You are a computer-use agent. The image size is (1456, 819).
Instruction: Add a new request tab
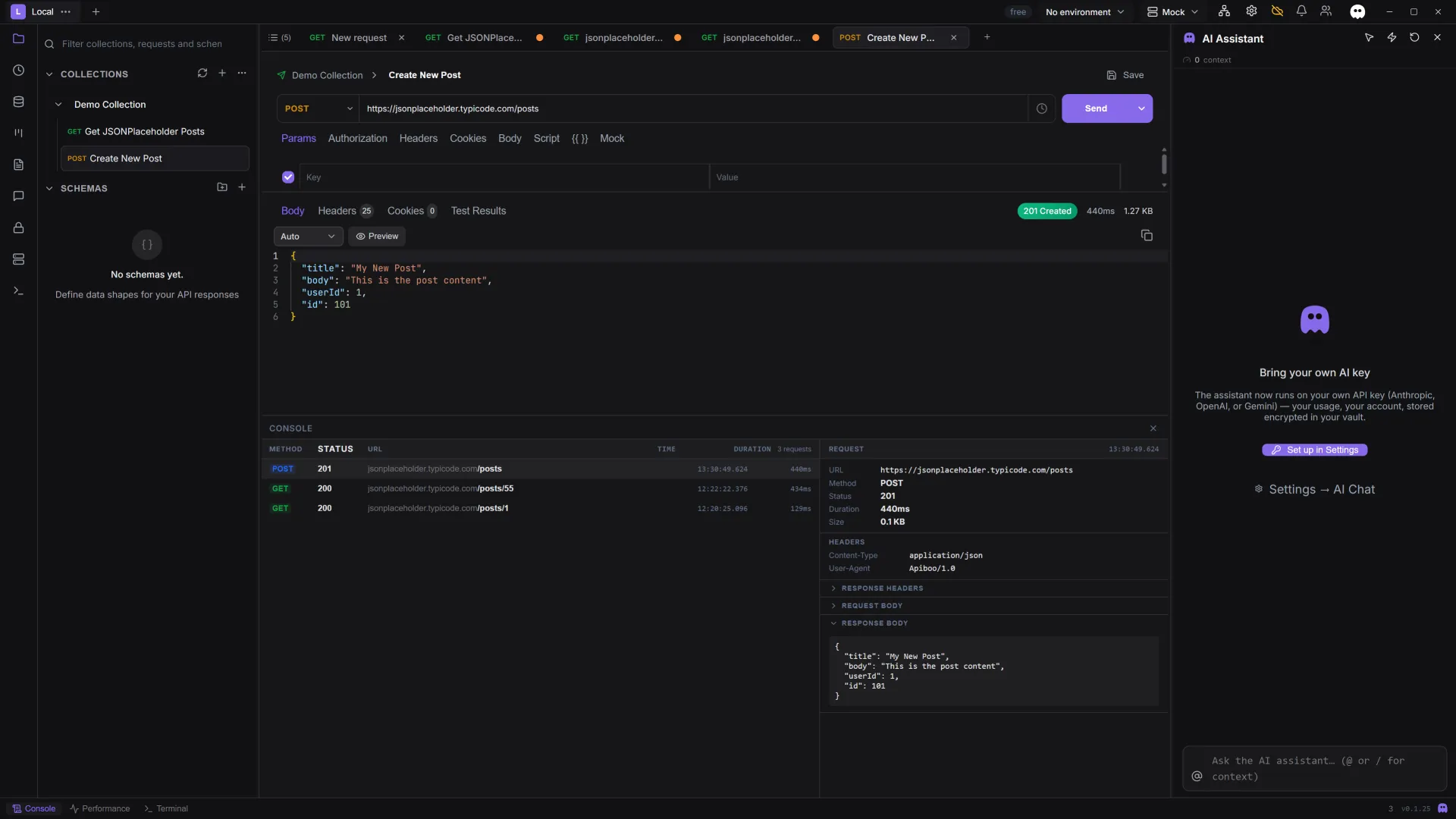[x=987, y=37]
